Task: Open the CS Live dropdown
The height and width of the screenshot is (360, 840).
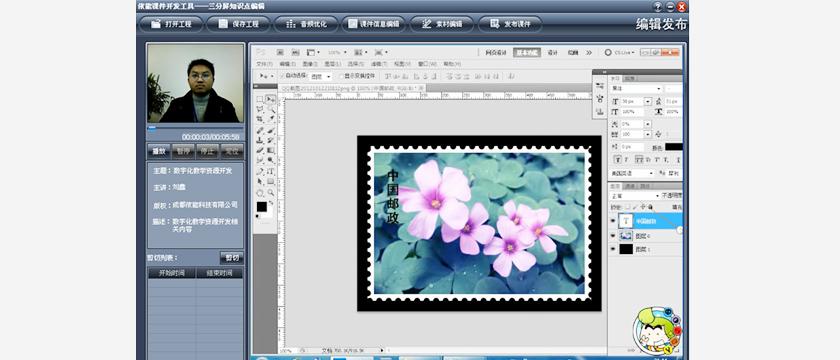Action: click(x=620, y=52)
